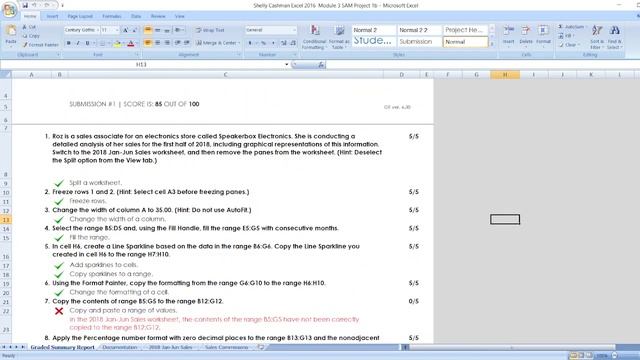Switch to Sales Commissions sheet tab

(227, 347)
